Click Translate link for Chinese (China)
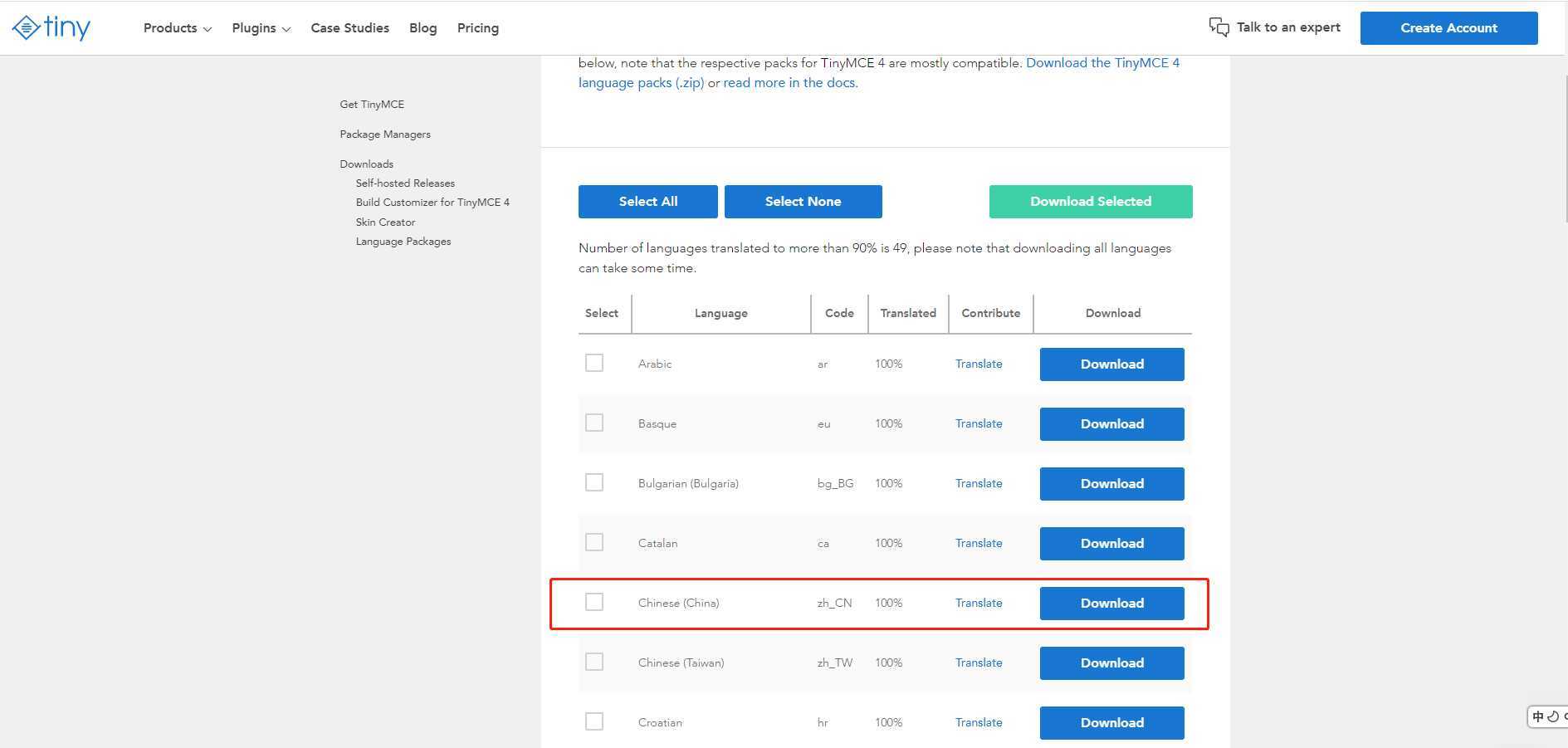Viewport: 1568px width, 748px height. [x=979, y=603]
